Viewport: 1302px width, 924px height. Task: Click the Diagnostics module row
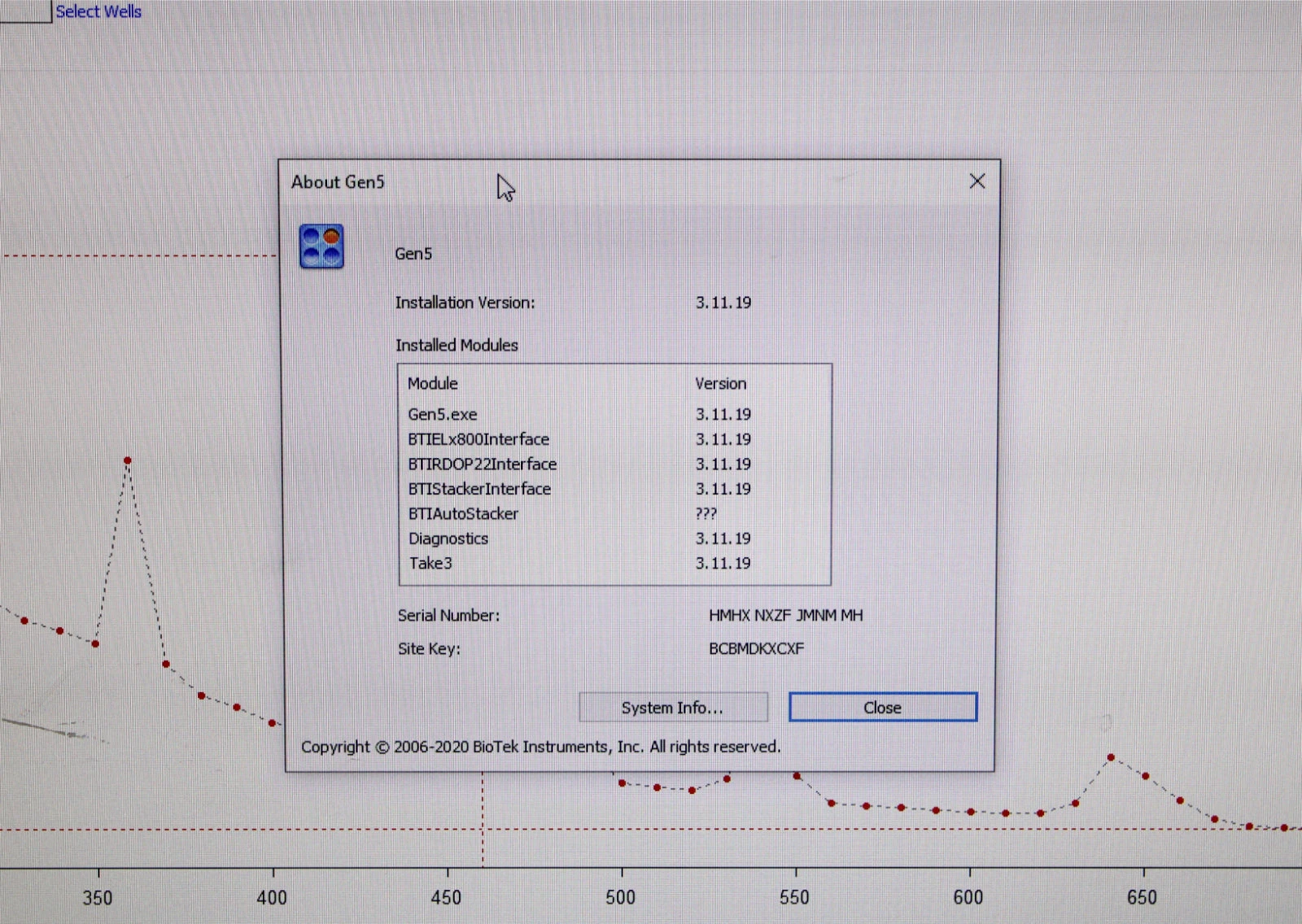[448, 538]
